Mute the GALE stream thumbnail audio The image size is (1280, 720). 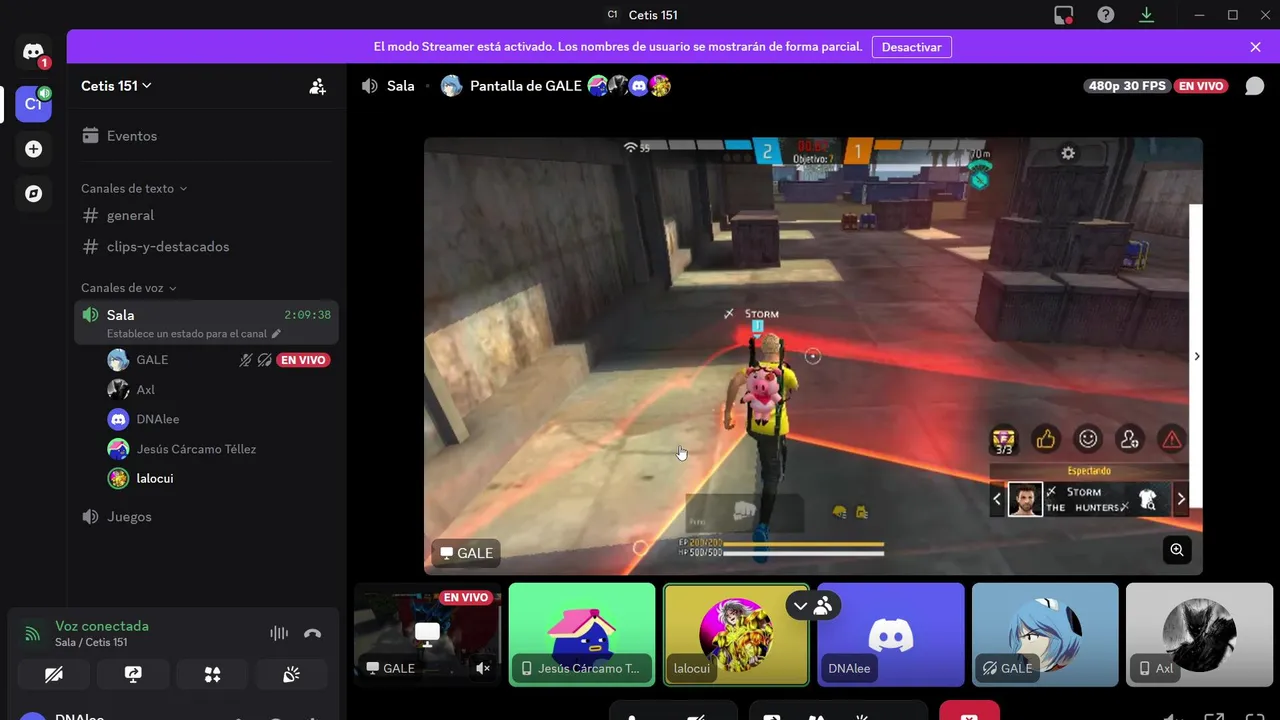[x=483, y=668]
